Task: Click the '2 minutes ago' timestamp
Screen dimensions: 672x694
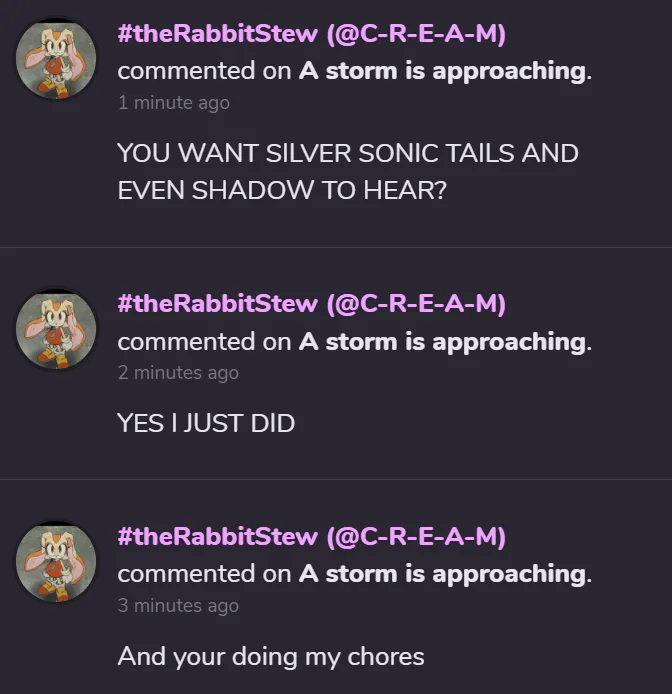Action: pyautogui.click(x=178, y=373)
